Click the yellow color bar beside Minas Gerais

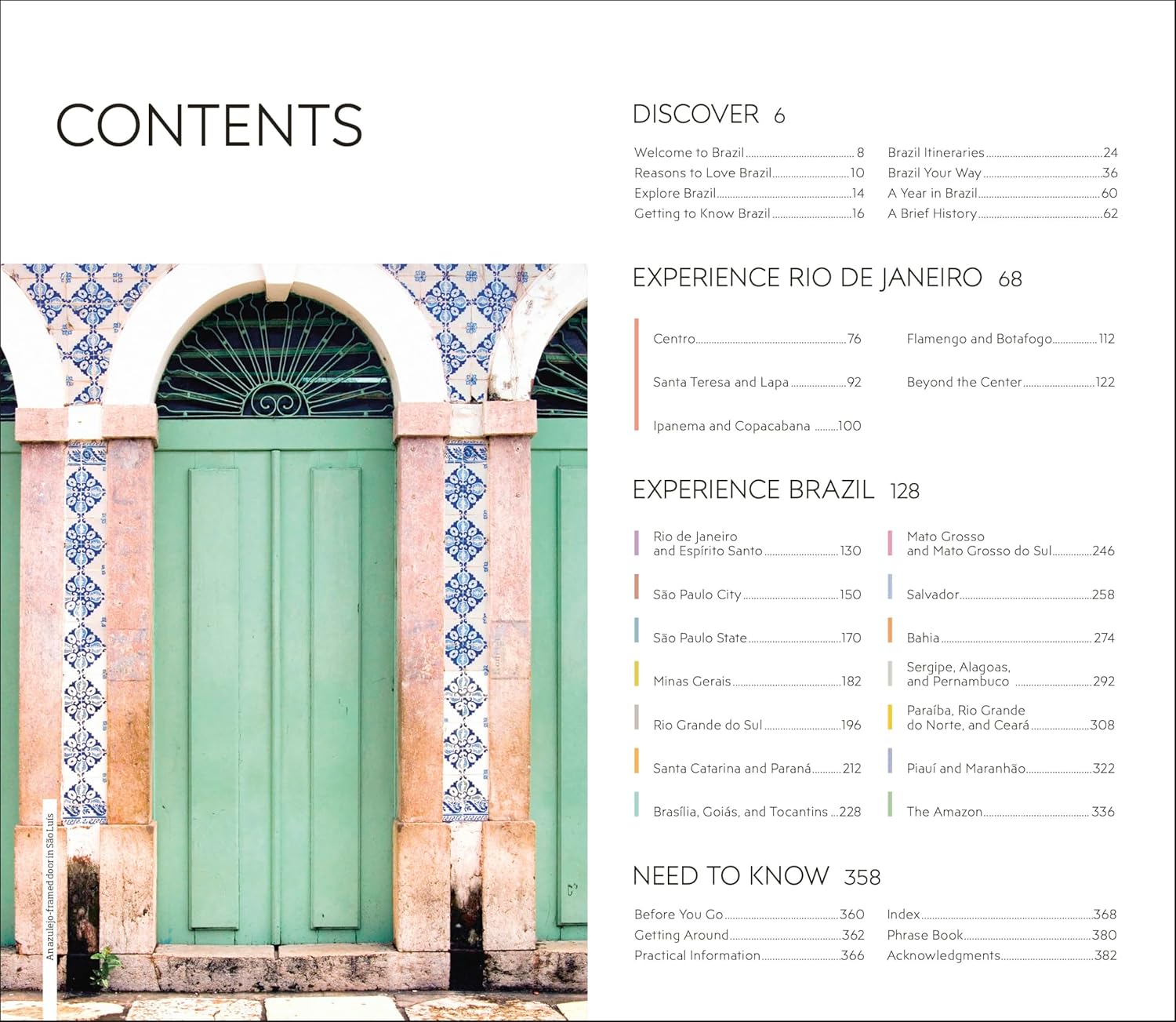pos(637,675)
